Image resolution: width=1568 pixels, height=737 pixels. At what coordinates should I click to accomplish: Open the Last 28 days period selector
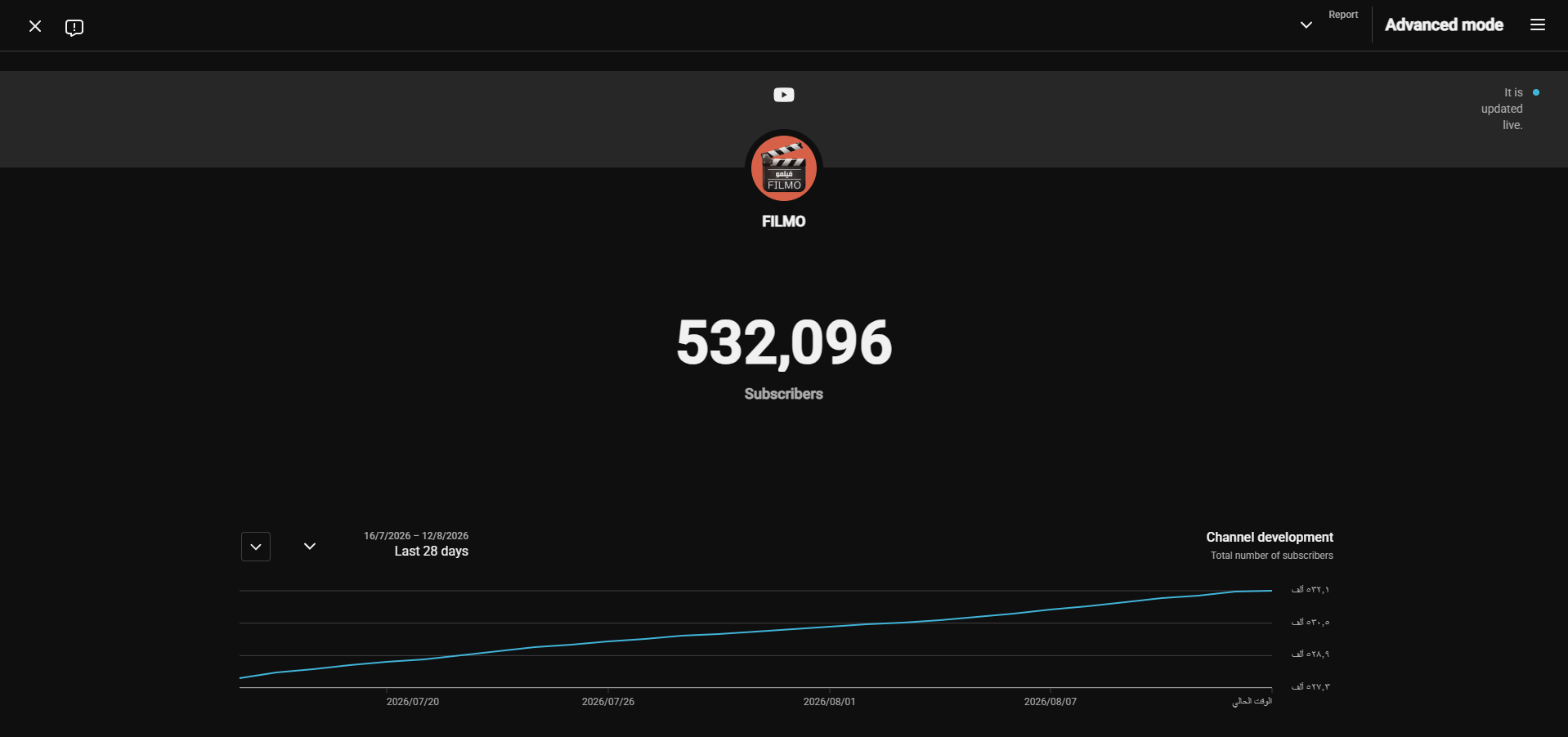(432, 552)
